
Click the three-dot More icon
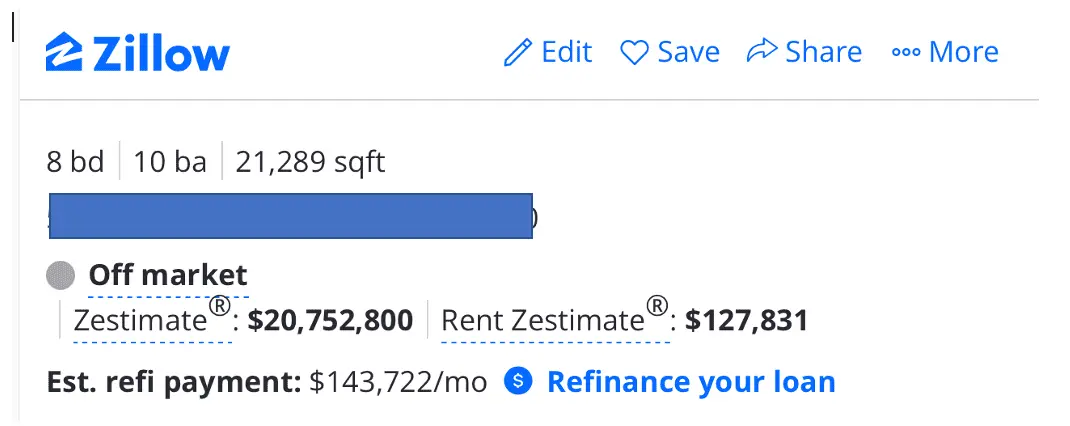pos(906,53)
